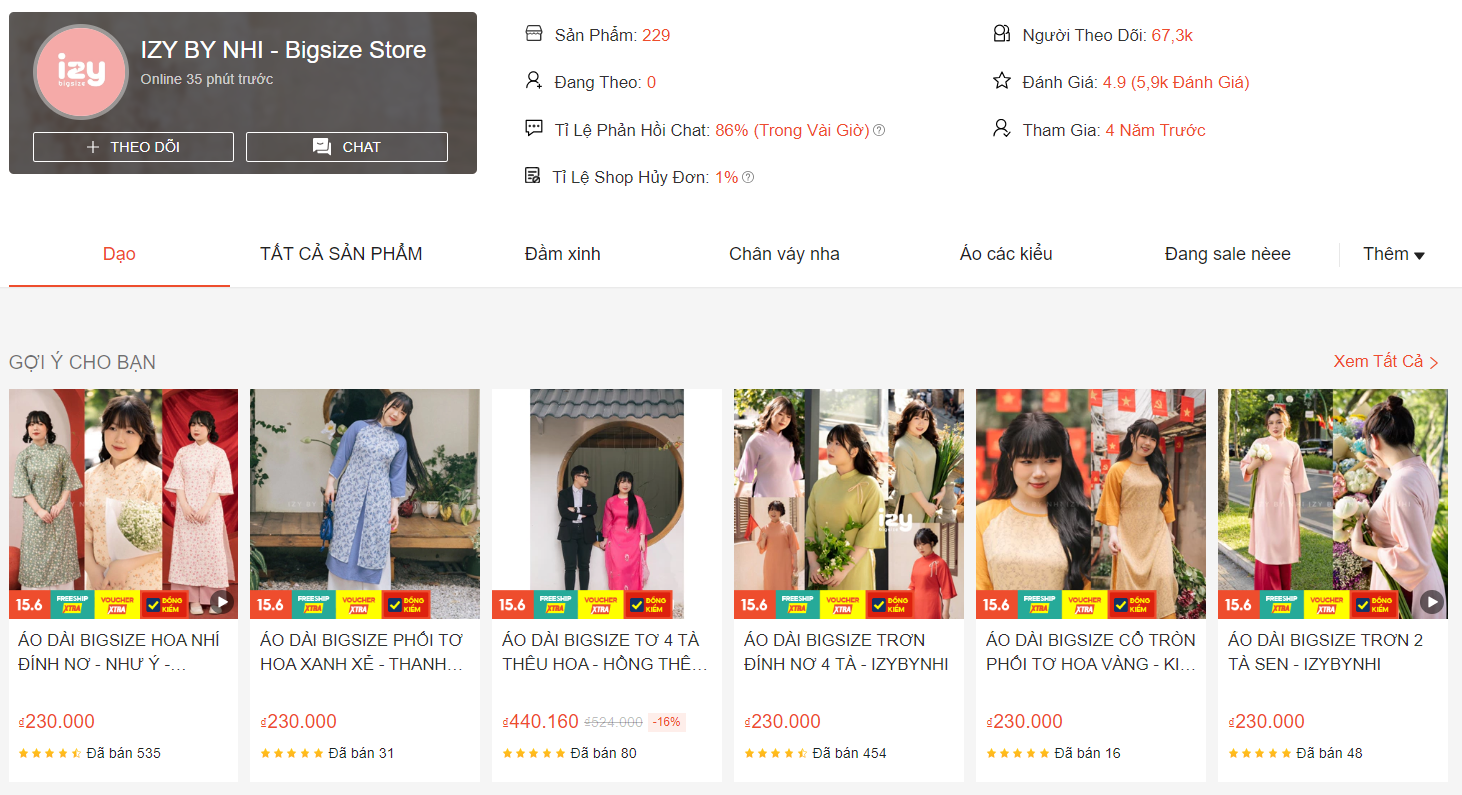The image size is (1462, 795).
Task: Open help tooltip icon for chat response rate
Action: point(879,130)
